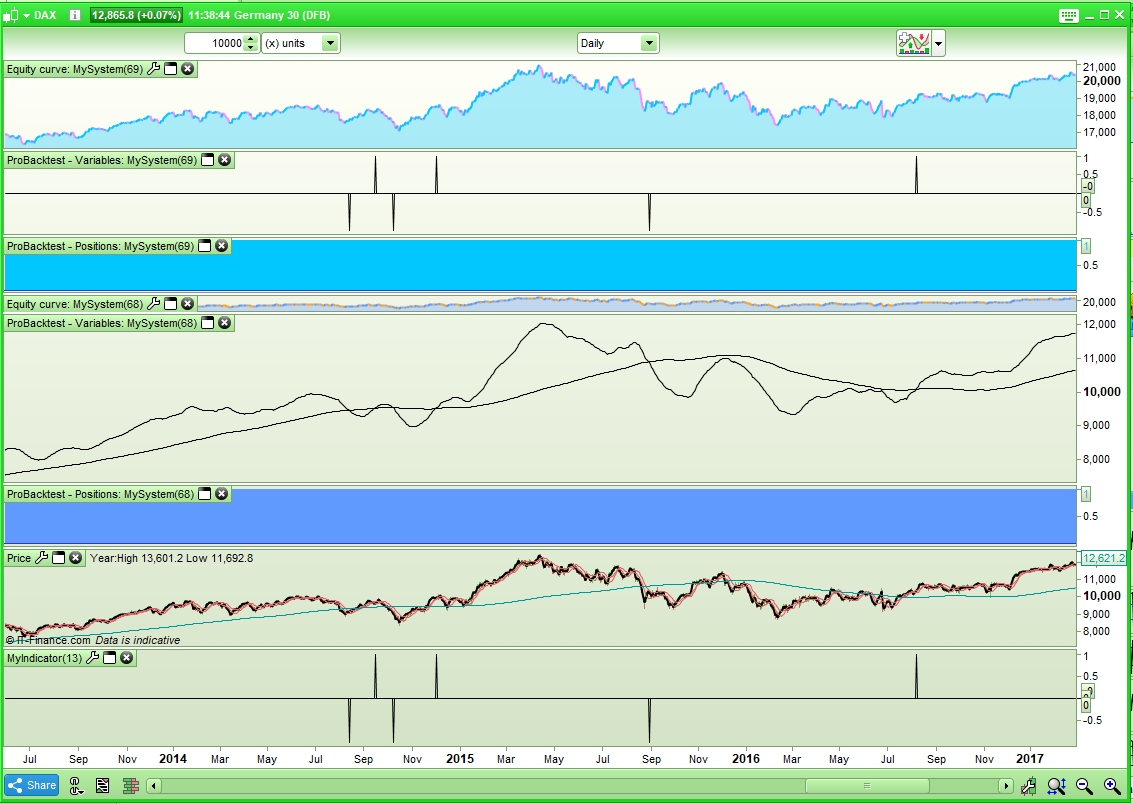This screenshot has width=1133, height=804.
Task: Click the 'Equity curve: MySystem(69)' label
Action: (74, 69)
